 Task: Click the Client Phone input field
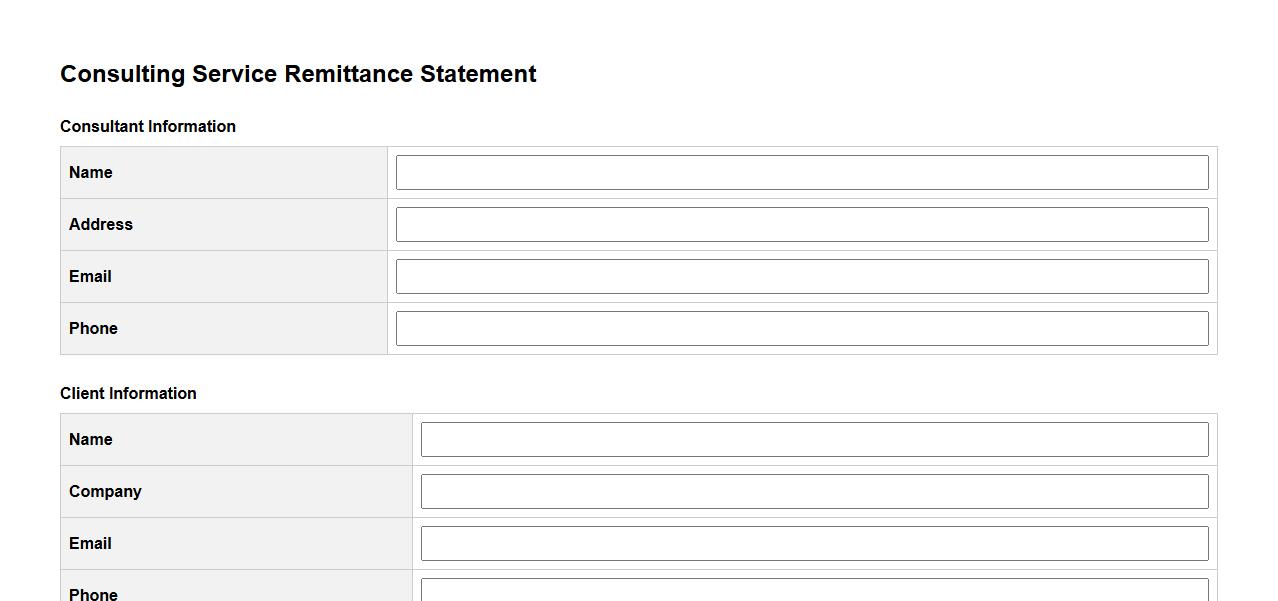814,590
